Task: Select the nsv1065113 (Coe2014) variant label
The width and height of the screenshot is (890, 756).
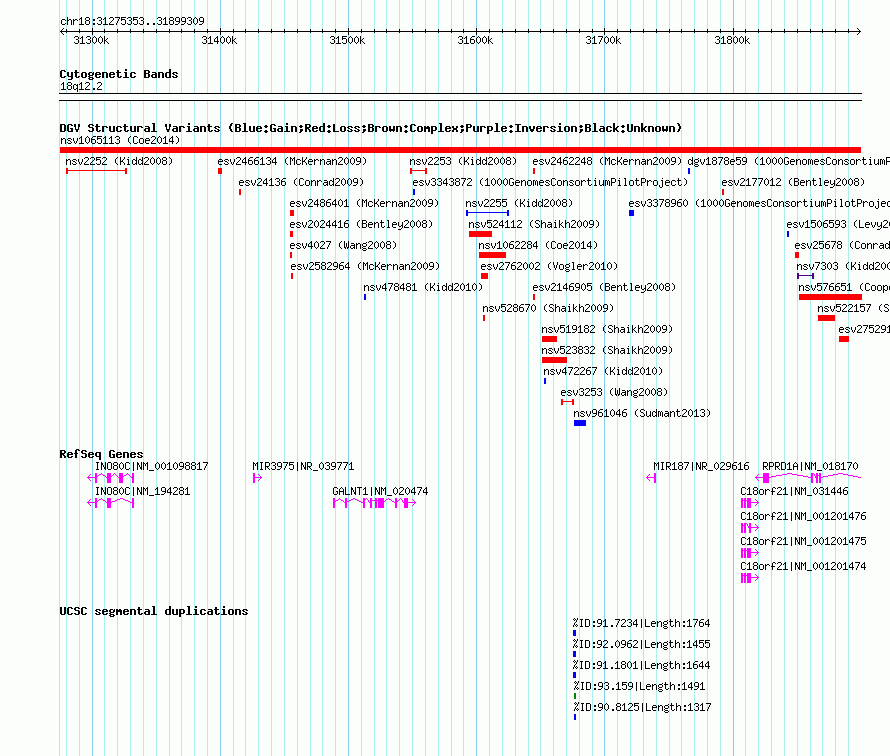Action: 120,140
